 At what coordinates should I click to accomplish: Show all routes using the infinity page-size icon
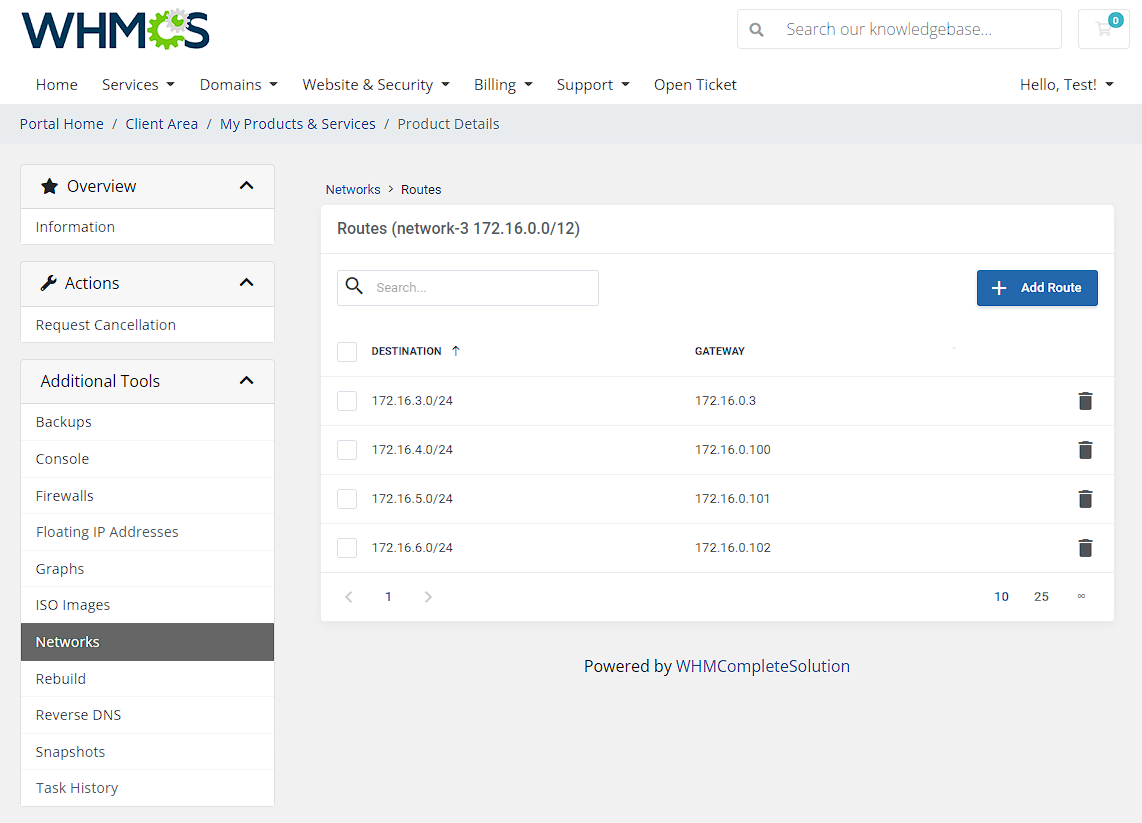pyautogui.click(x=1081, y=596)
